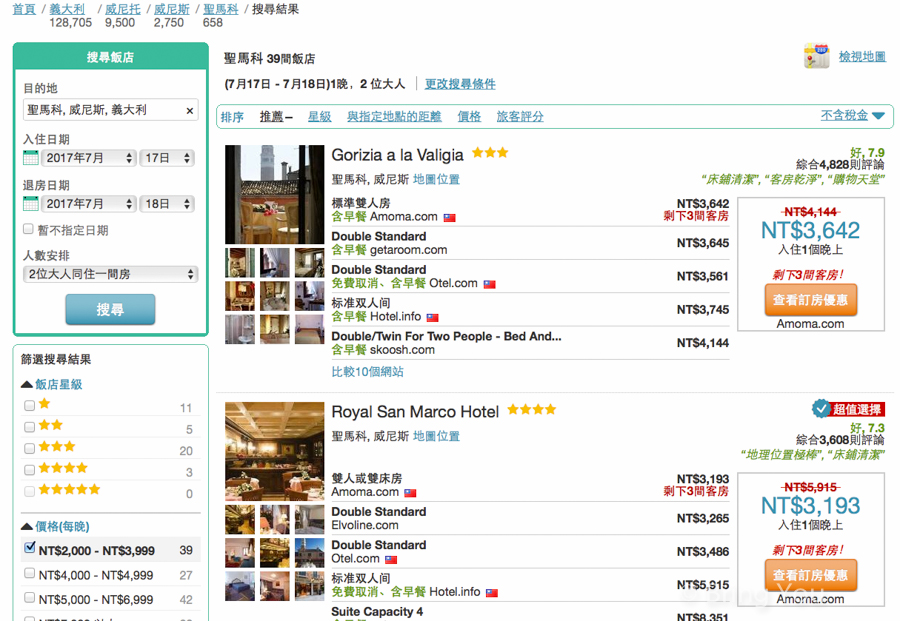Open the 威尼托 breadcrumb link

point(123,9)
